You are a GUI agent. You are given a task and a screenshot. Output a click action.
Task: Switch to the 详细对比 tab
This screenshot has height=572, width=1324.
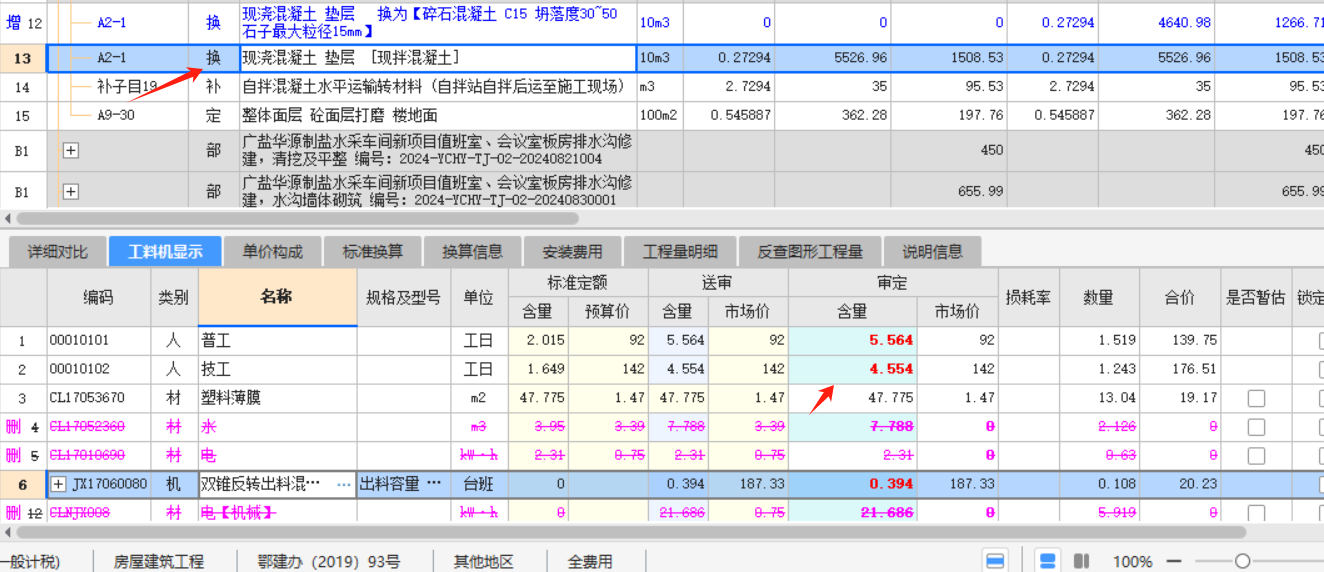pos(56,252)
